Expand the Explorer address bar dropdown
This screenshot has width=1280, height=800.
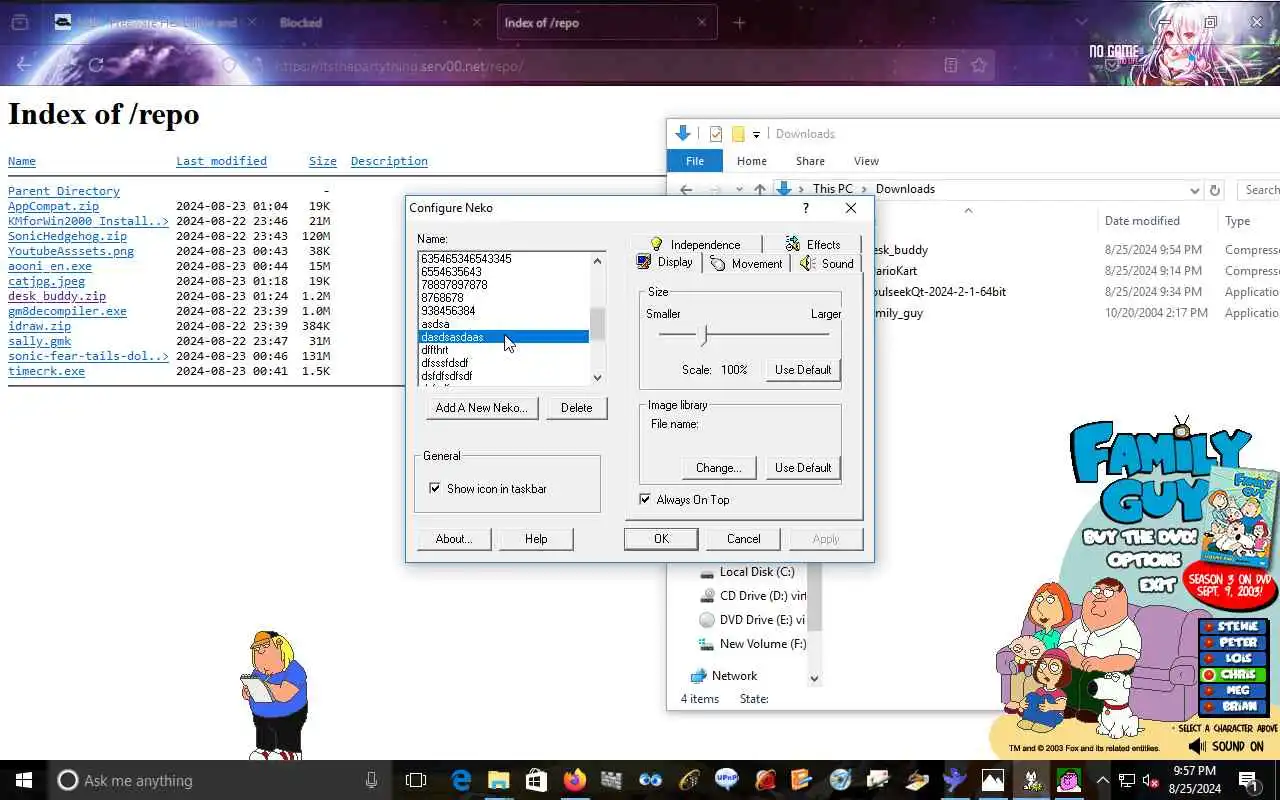1194,190
